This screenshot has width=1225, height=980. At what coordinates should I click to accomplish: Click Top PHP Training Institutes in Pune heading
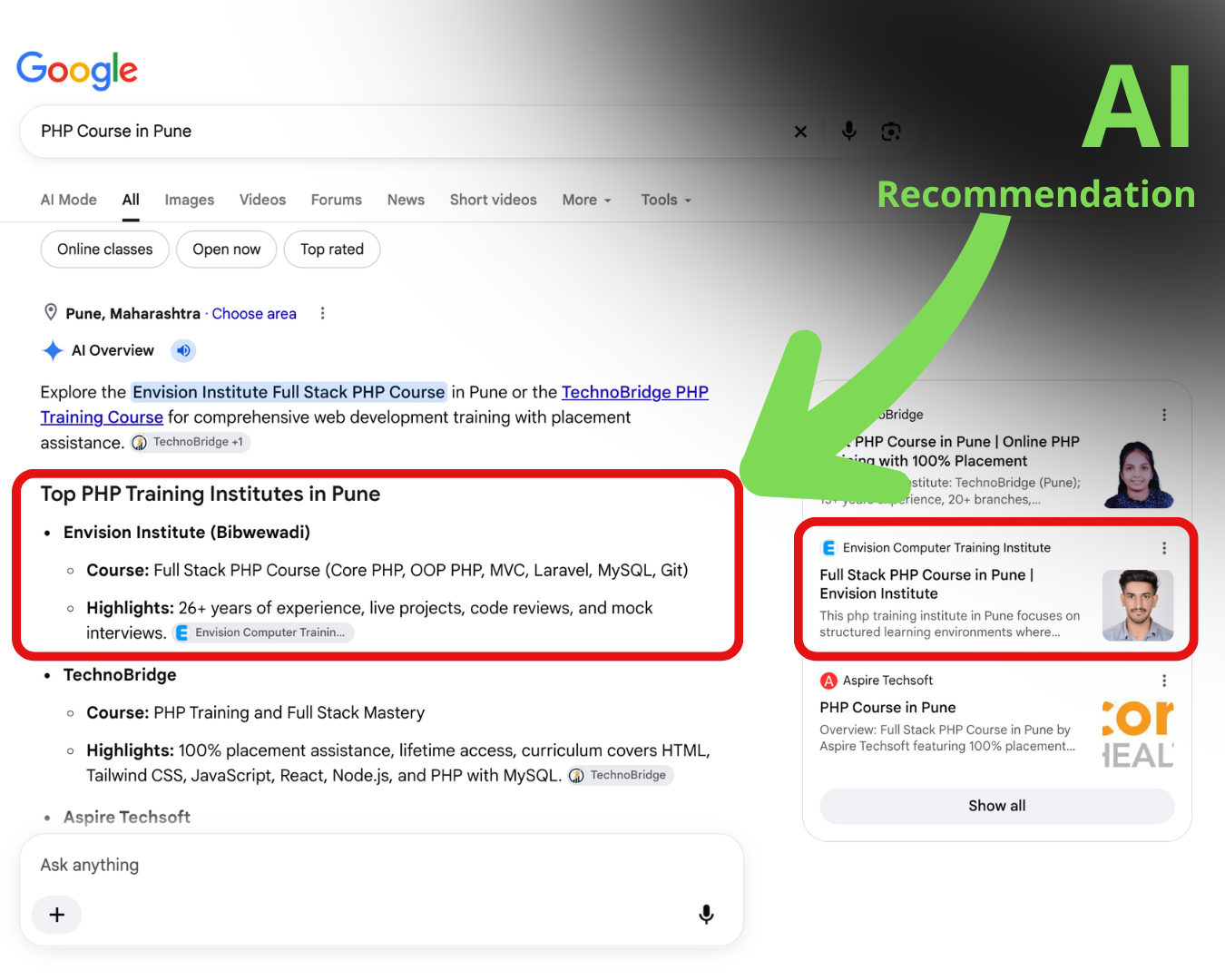click(211, 494)
